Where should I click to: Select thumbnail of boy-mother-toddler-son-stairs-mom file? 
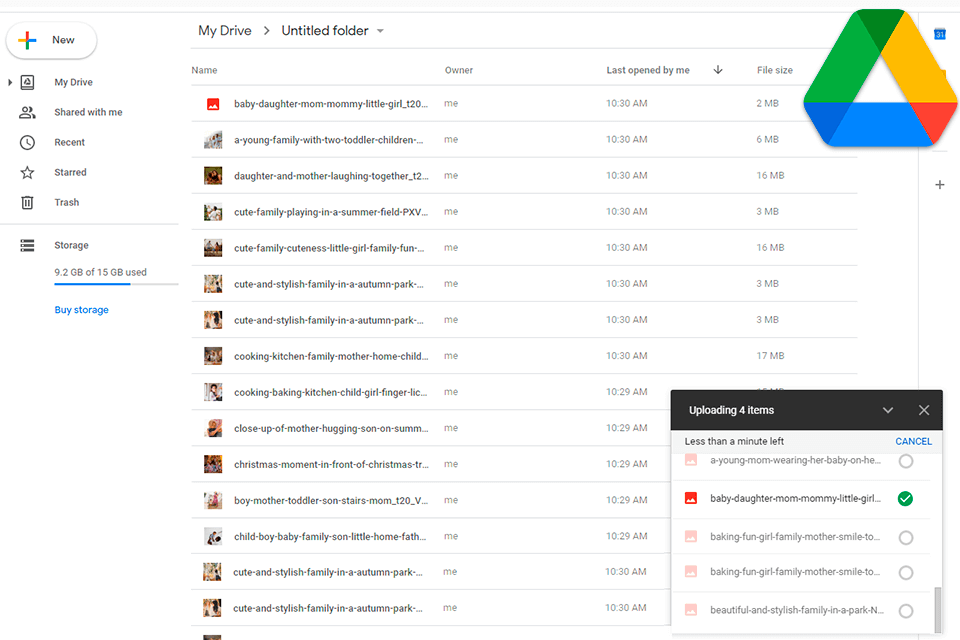[213, 501]
